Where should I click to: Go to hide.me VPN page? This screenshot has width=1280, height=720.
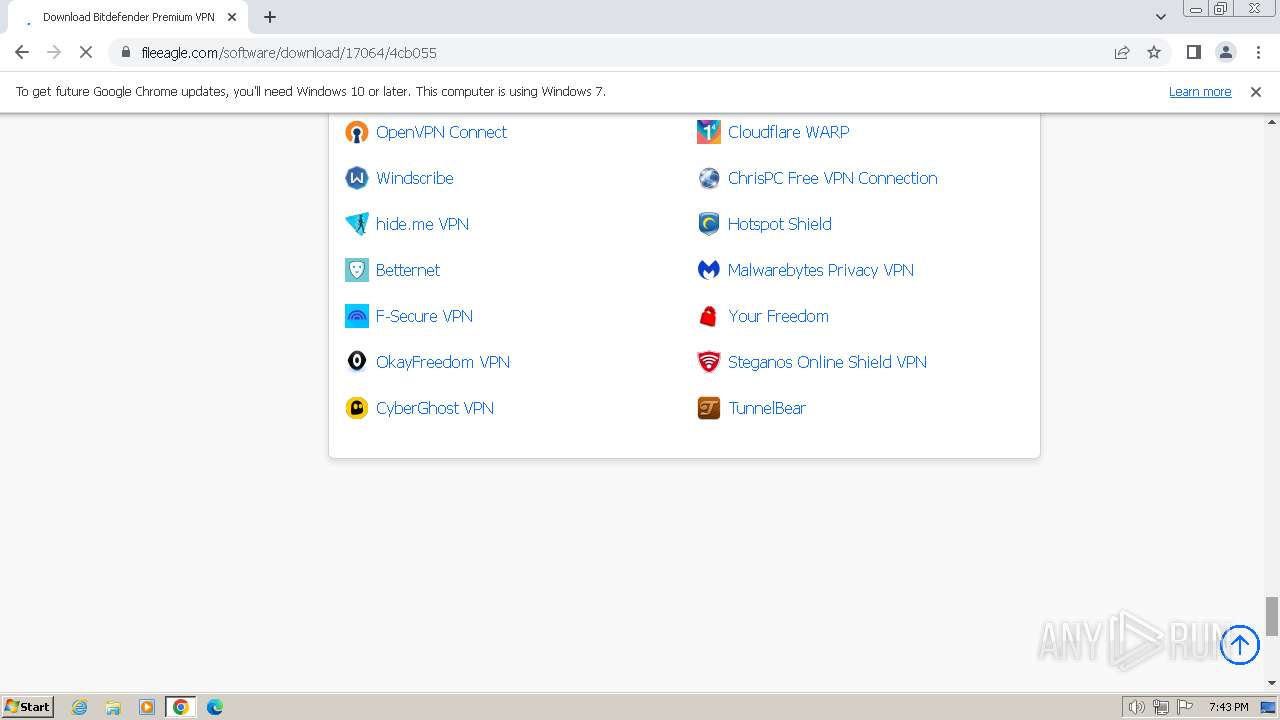click(422, 224)
